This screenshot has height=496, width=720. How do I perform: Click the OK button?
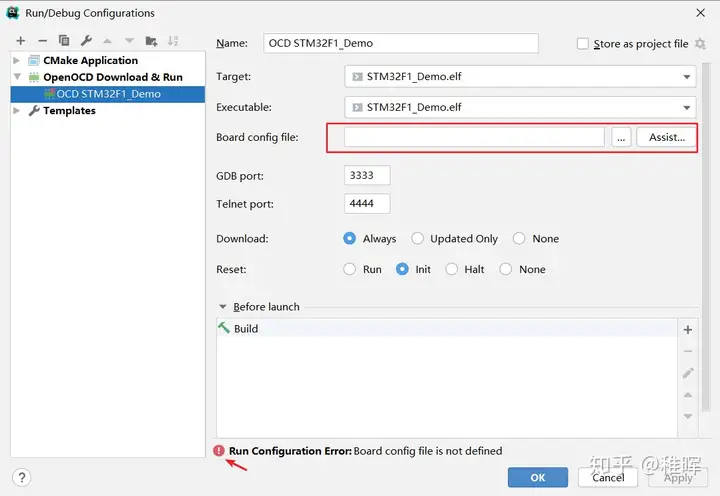click(x=538, y=478)
